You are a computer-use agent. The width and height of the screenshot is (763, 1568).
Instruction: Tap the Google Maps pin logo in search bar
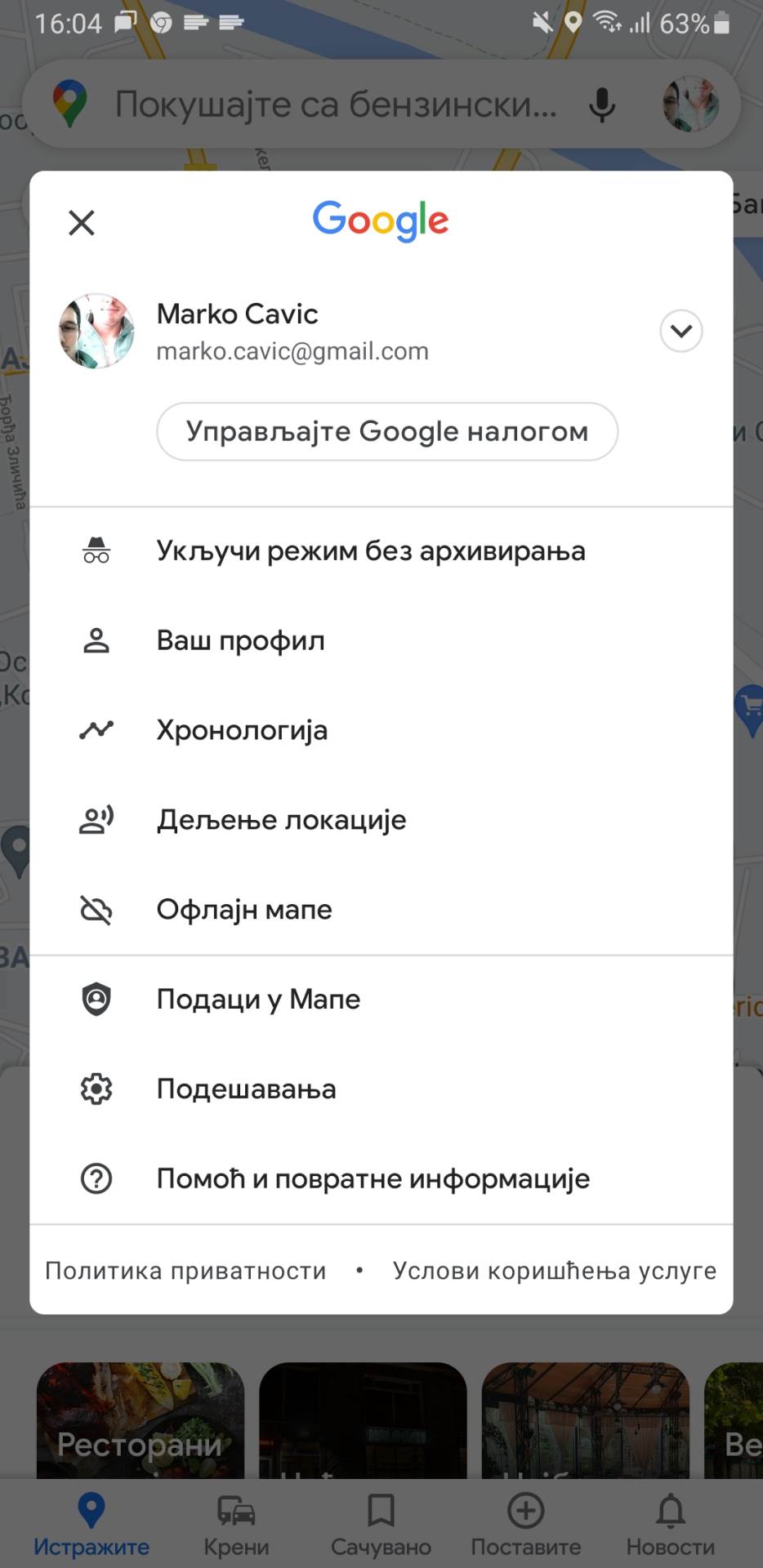72,104
